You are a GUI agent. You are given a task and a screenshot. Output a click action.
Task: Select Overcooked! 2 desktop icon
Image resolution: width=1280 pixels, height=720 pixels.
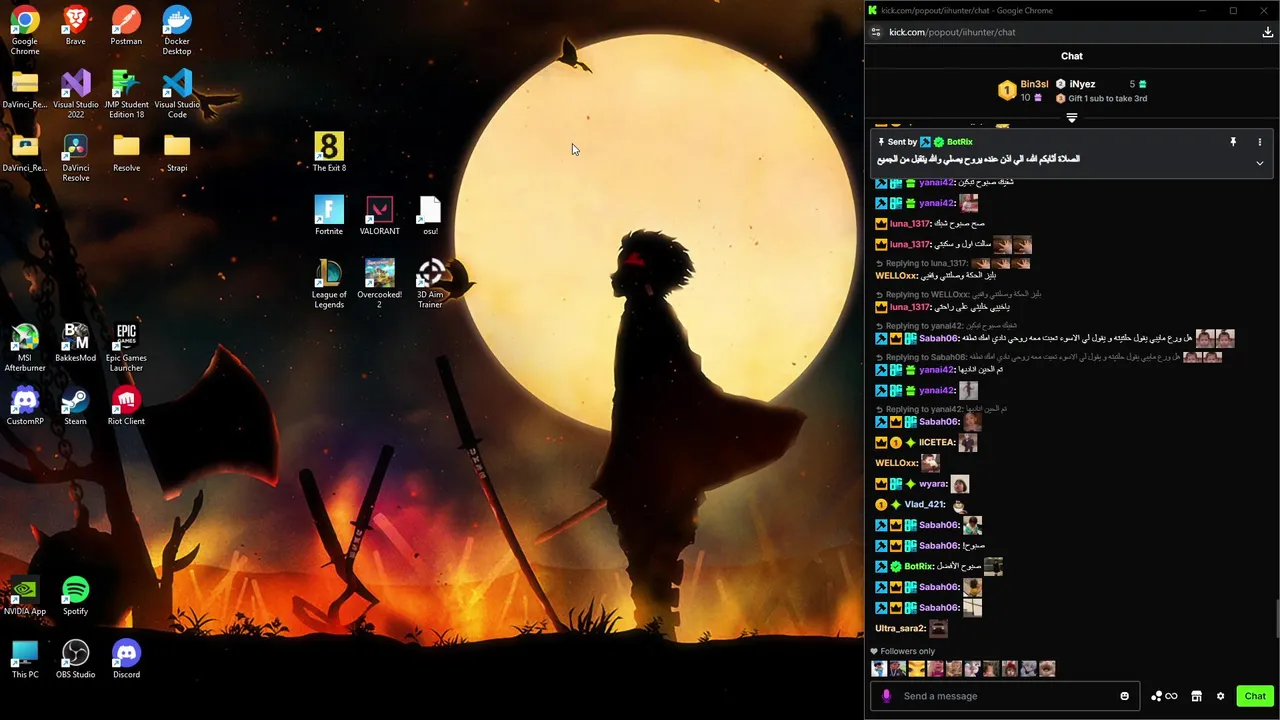[x=379, y=284]
